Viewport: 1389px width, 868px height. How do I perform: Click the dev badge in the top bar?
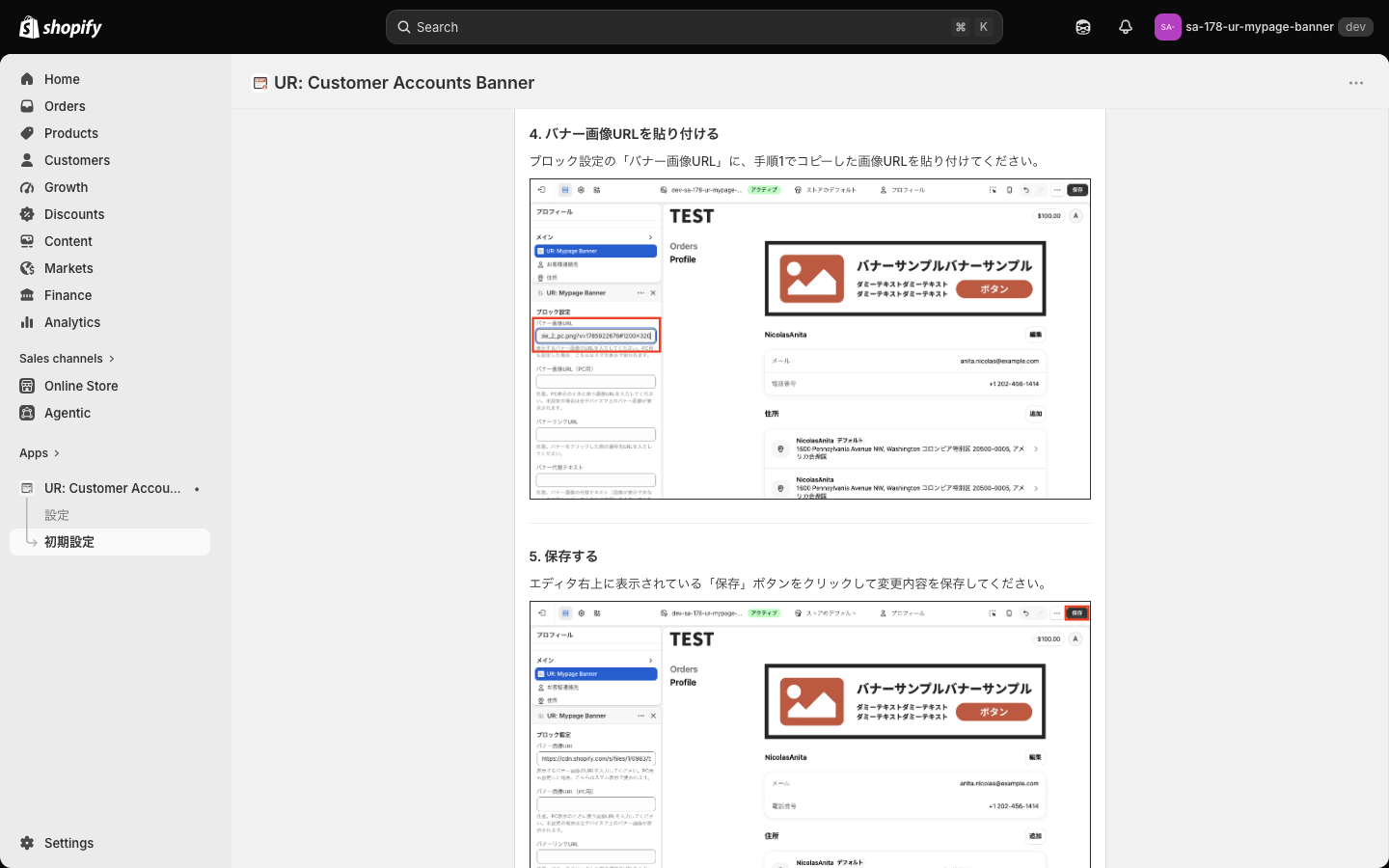tap(1355, 27)
